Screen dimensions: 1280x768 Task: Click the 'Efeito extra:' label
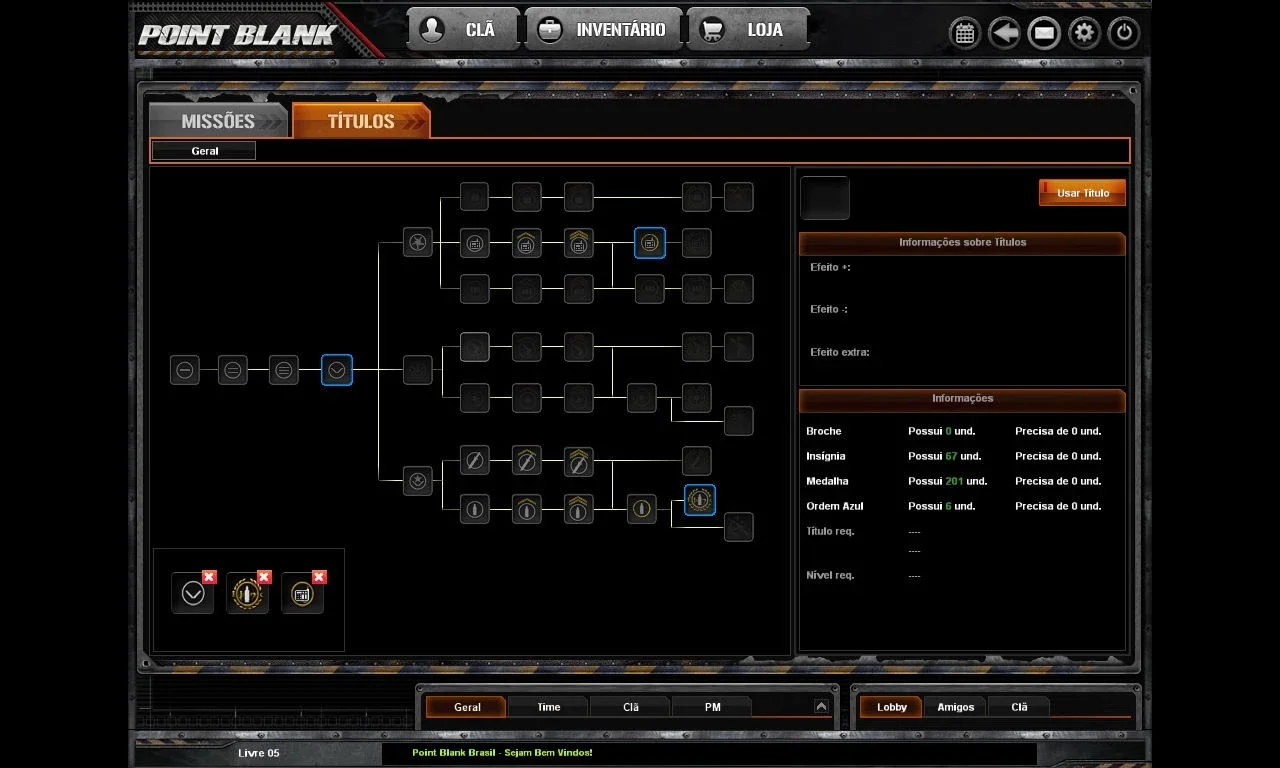tap(840, 352)
